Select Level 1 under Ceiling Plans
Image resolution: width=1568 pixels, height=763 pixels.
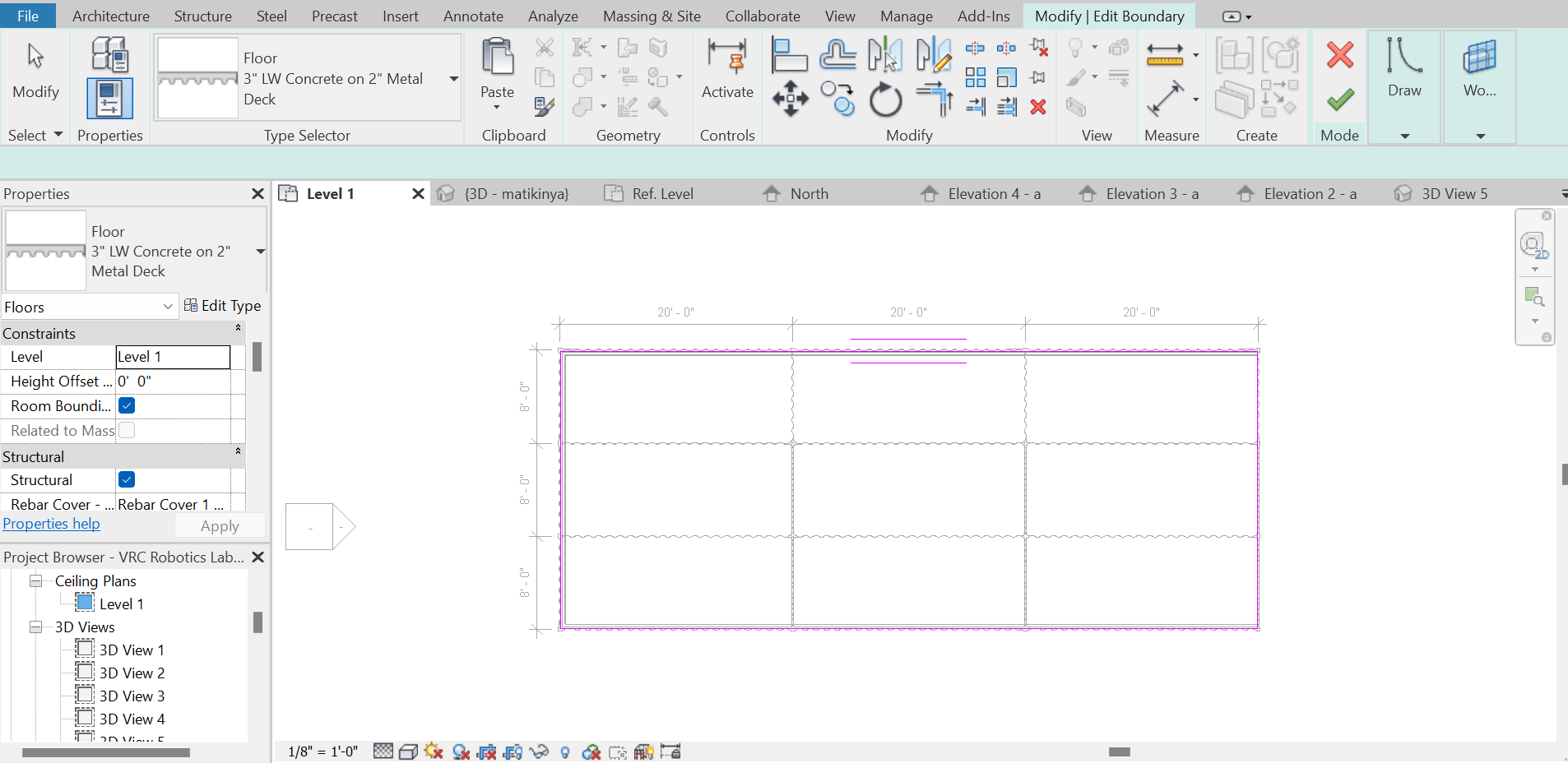coord(121,604)
